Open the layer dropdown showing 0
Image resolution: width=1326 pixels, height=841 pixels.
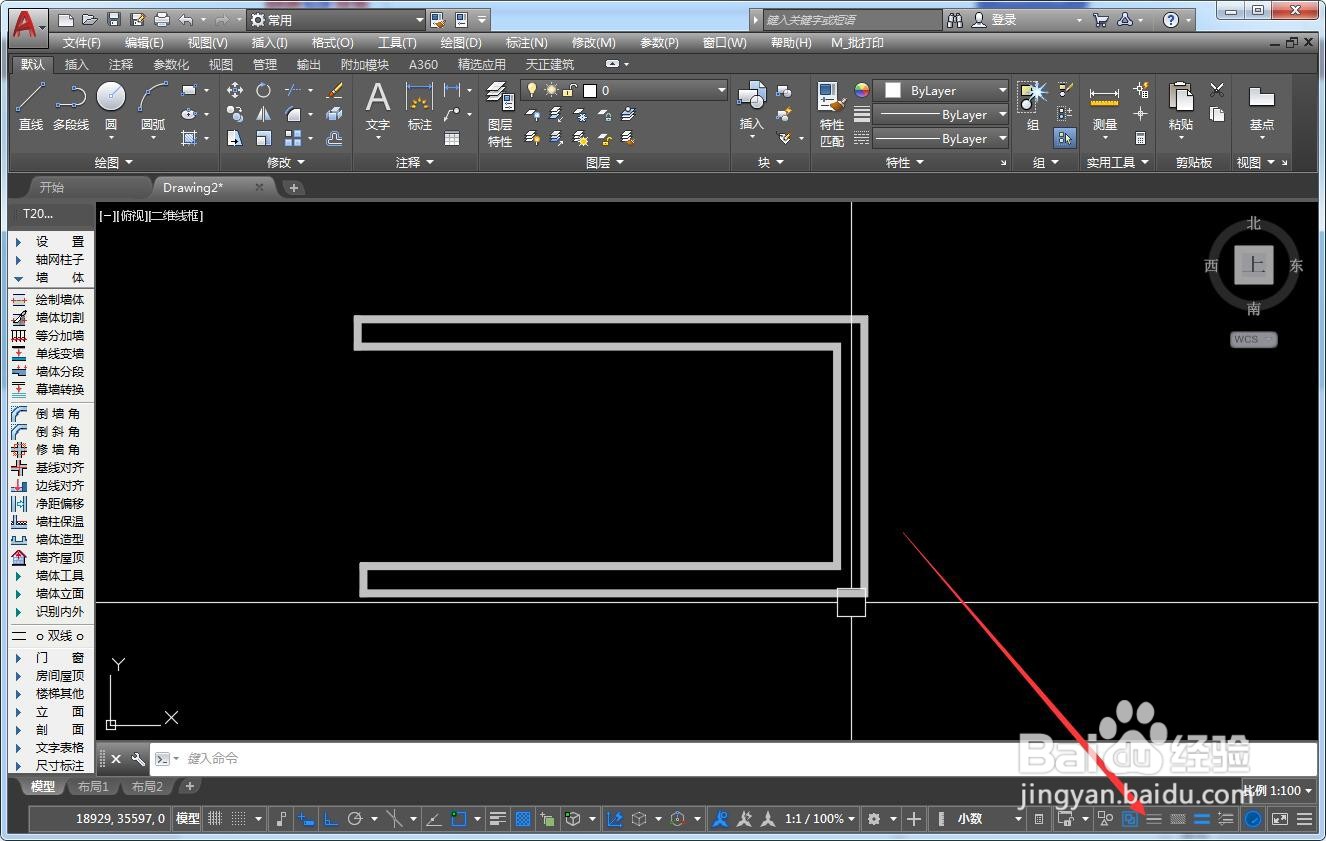point(624,90)
